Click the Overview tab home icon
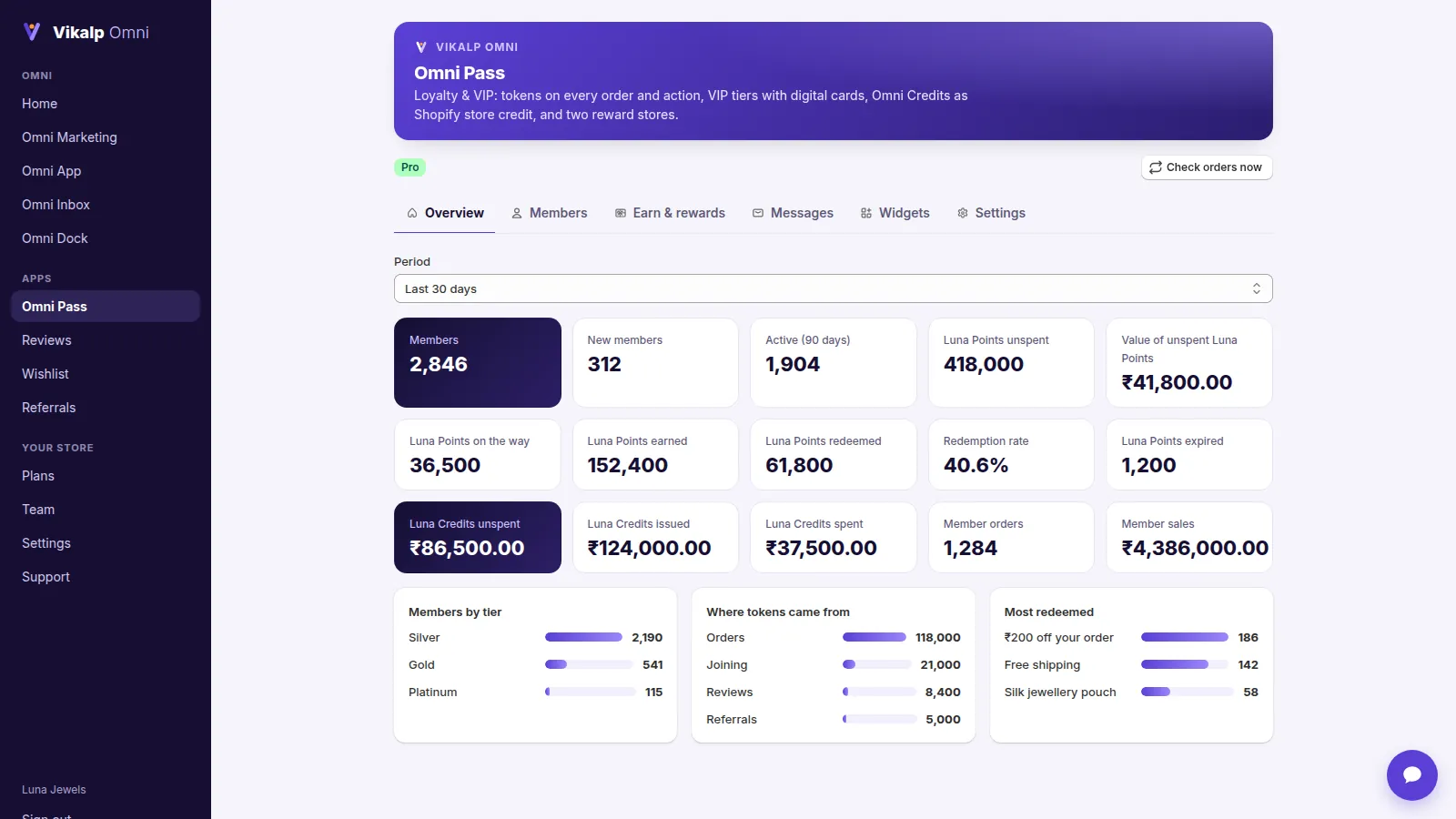1456x819 pixels. pos(412,213)
